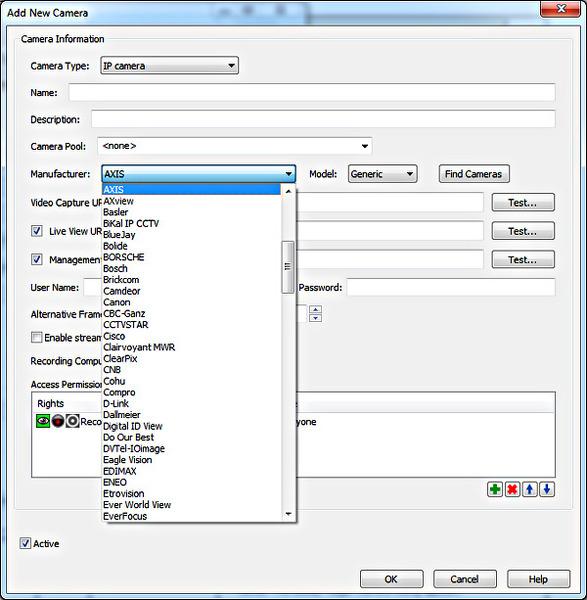Screen dimensions: 587x600
Task: Select BiKal IP CCTV manufacturer
Action: [x=191, y=223]
